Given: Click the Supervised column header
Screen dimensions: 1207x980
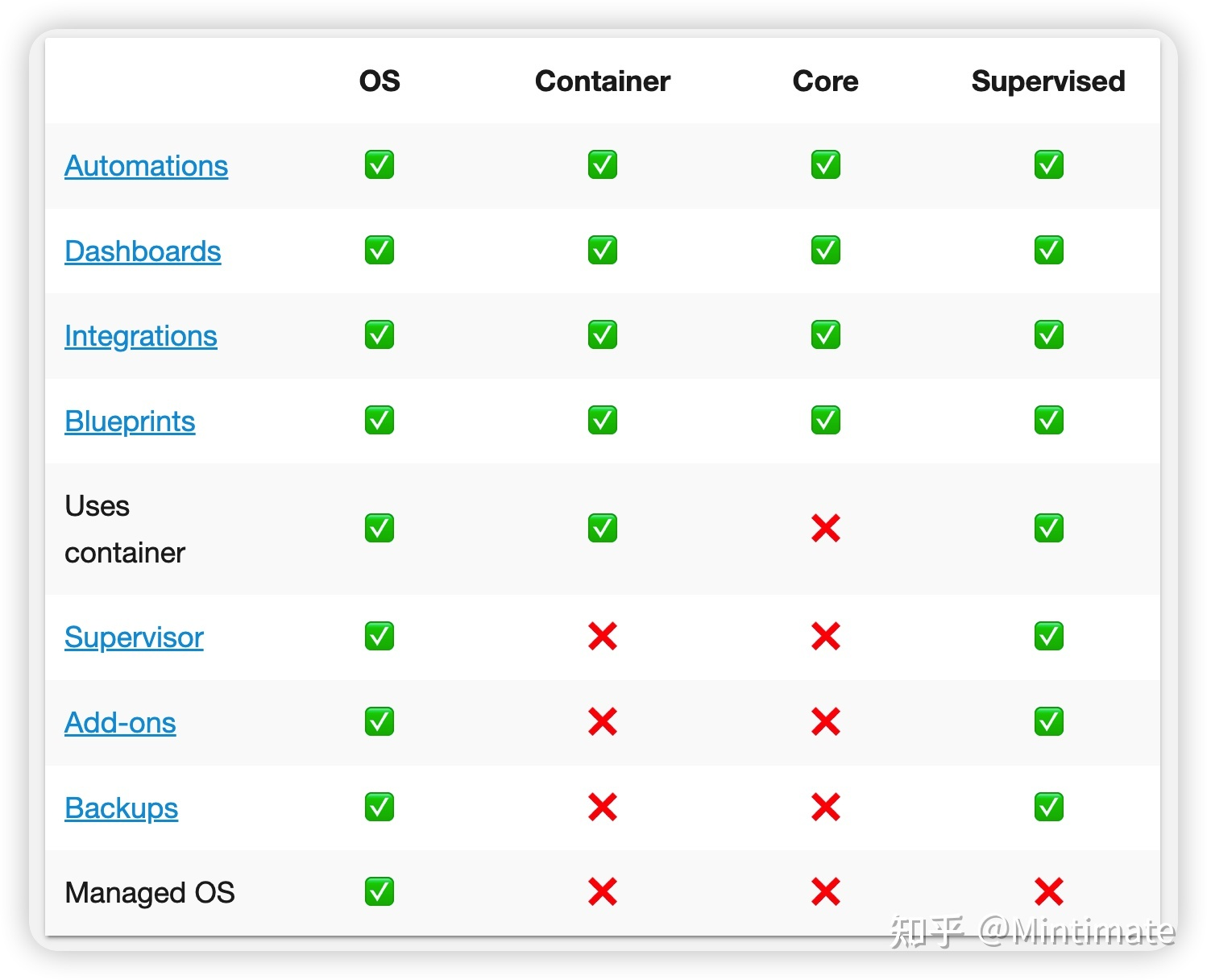Looking at the screenshot, I should pos(1048,81).
